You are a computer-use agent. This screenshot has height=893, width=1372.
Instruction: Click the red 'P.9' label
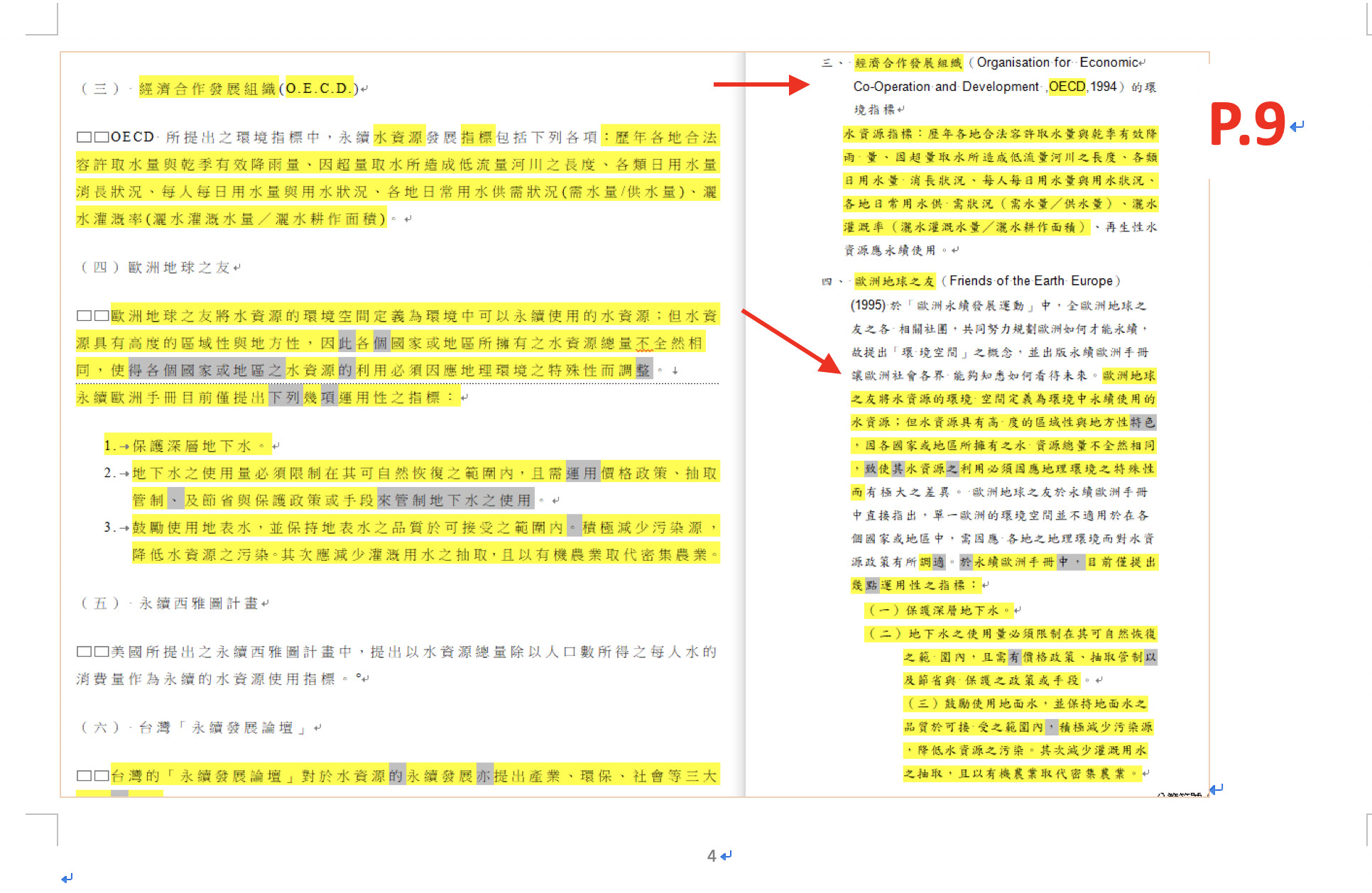coord(1248,124)
